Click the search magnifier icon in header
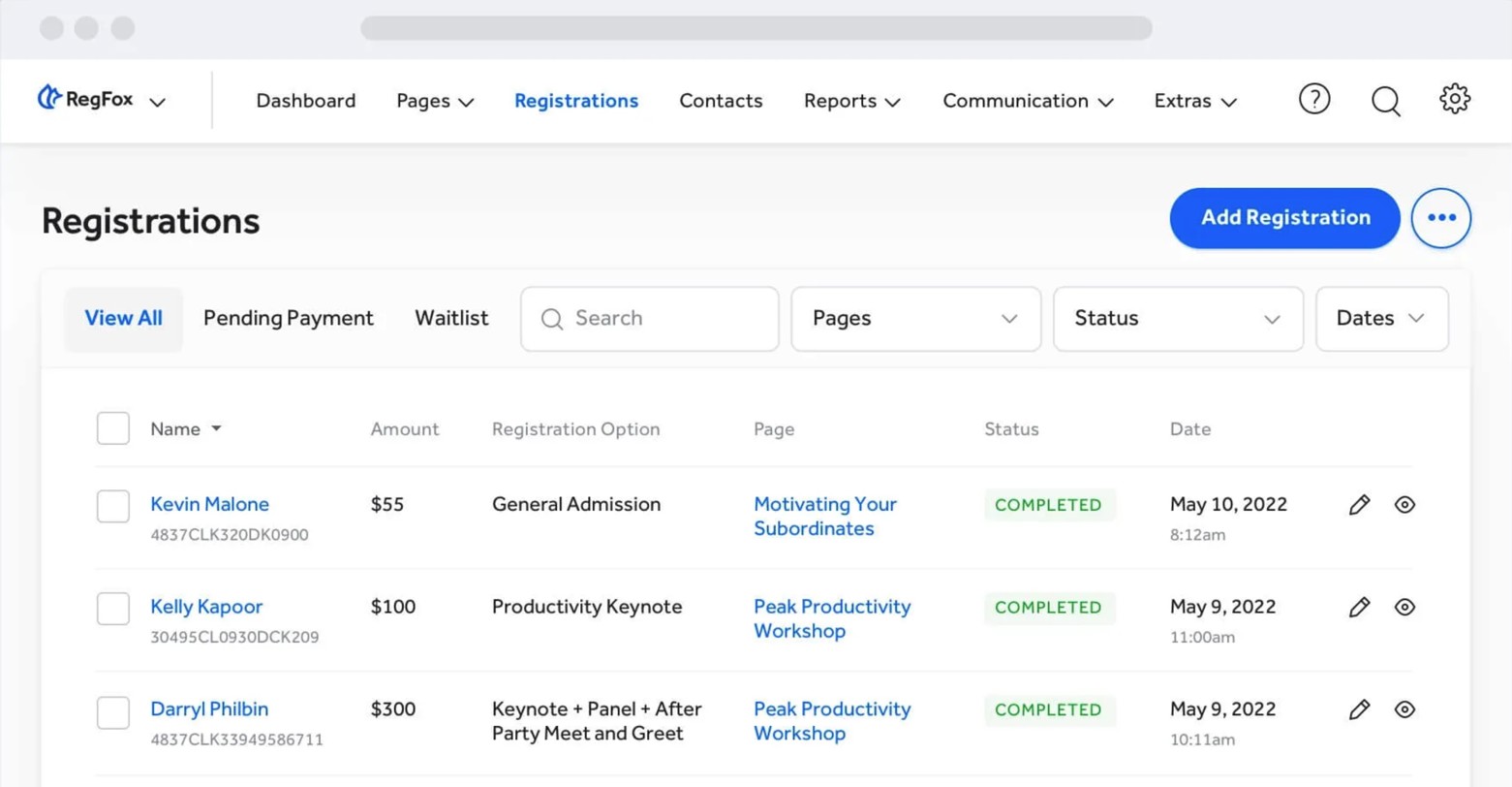Viewport: 1512px width, 787px height. [1385, 101]
